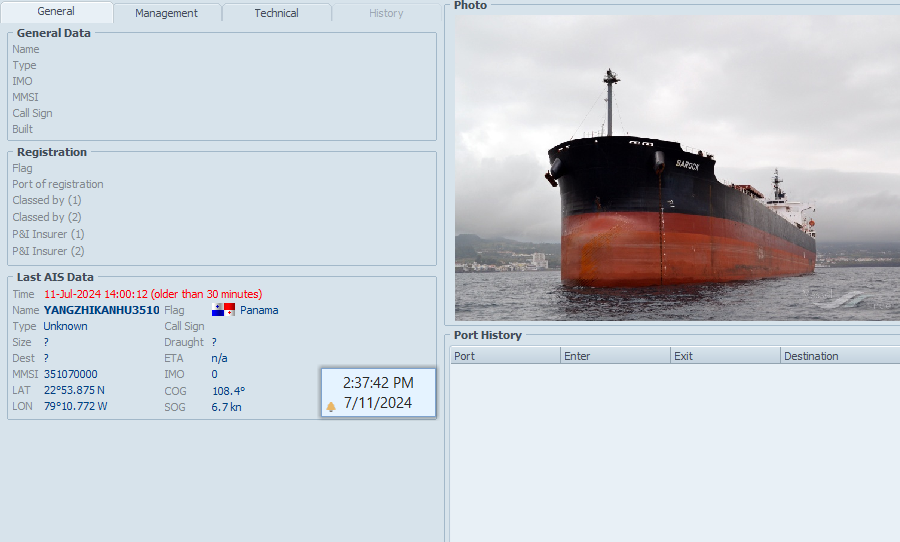Viewport: 900px width, 542px height.
Task: Sort Port History by Destination column
Action: [840, 356]
